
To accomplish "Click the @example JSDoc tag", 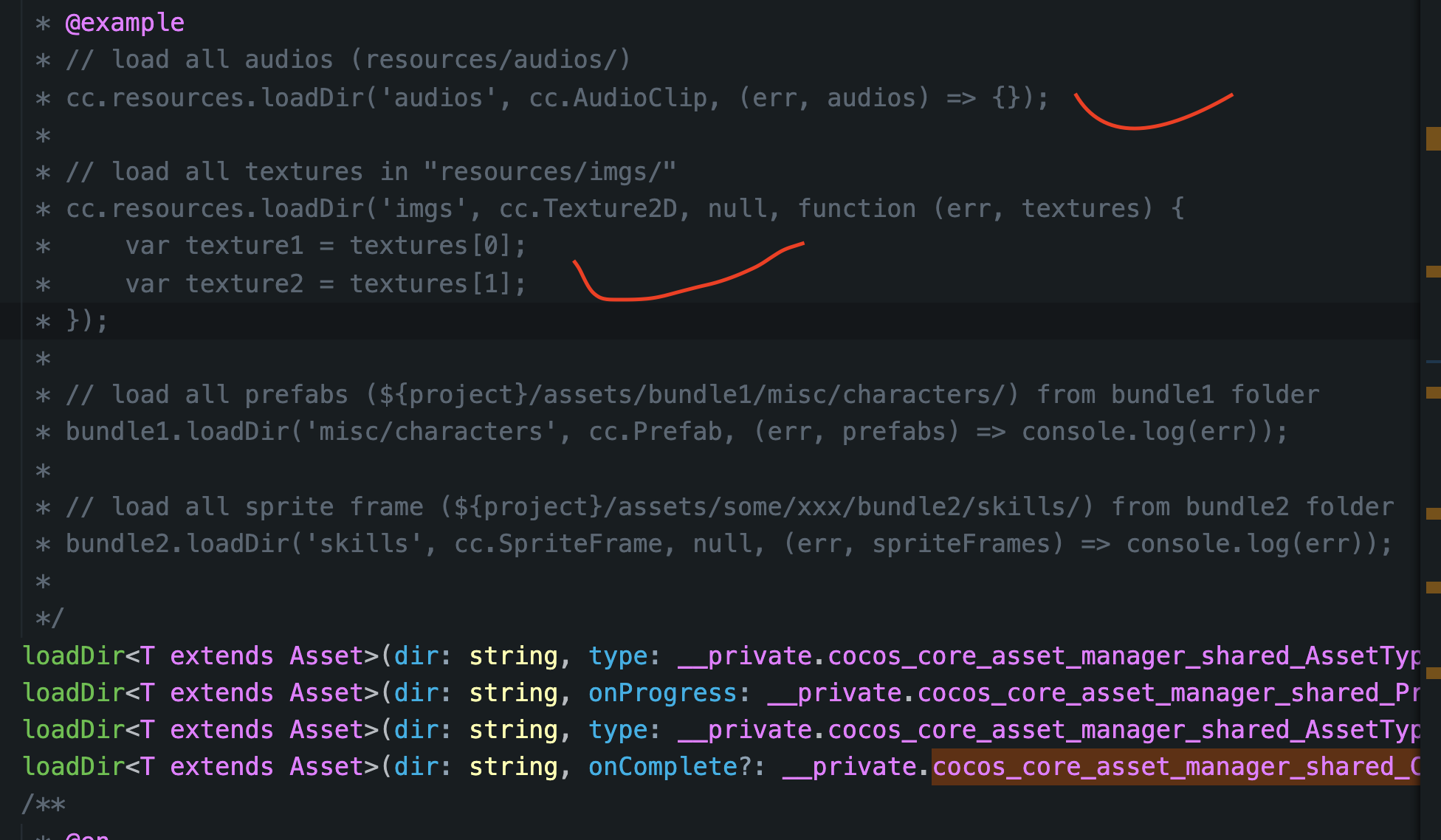I will click(124, 23).
